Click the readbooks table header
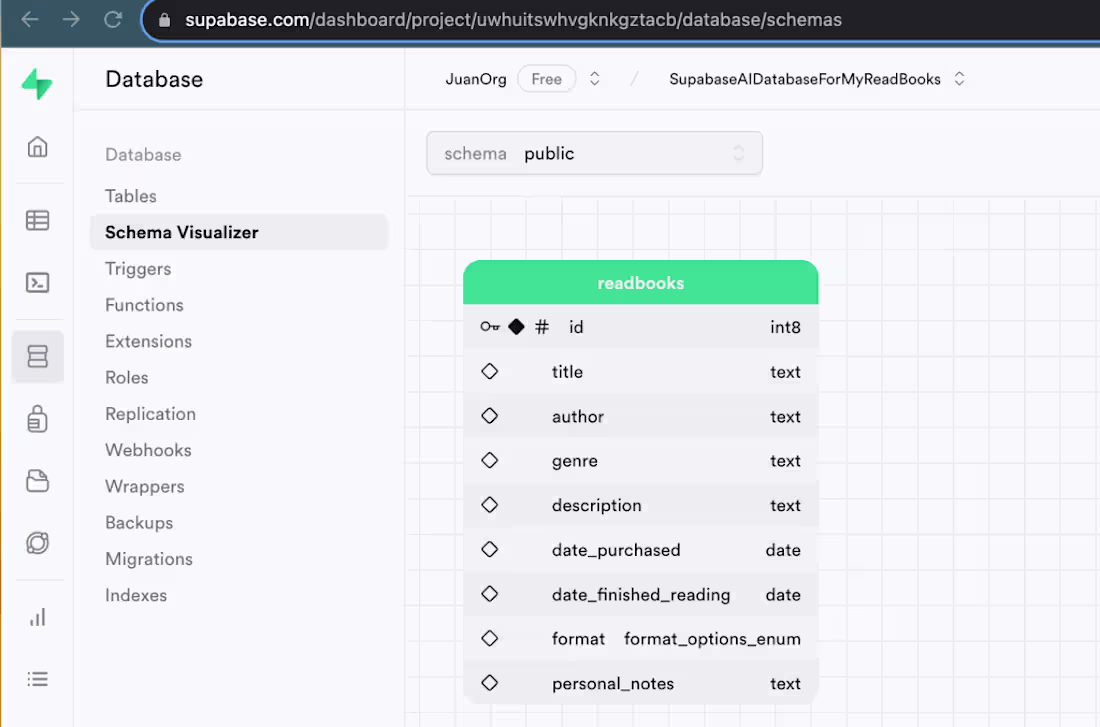Viewport: 1100px width, 727px height. pyautogui.click(x=640, y=283)
